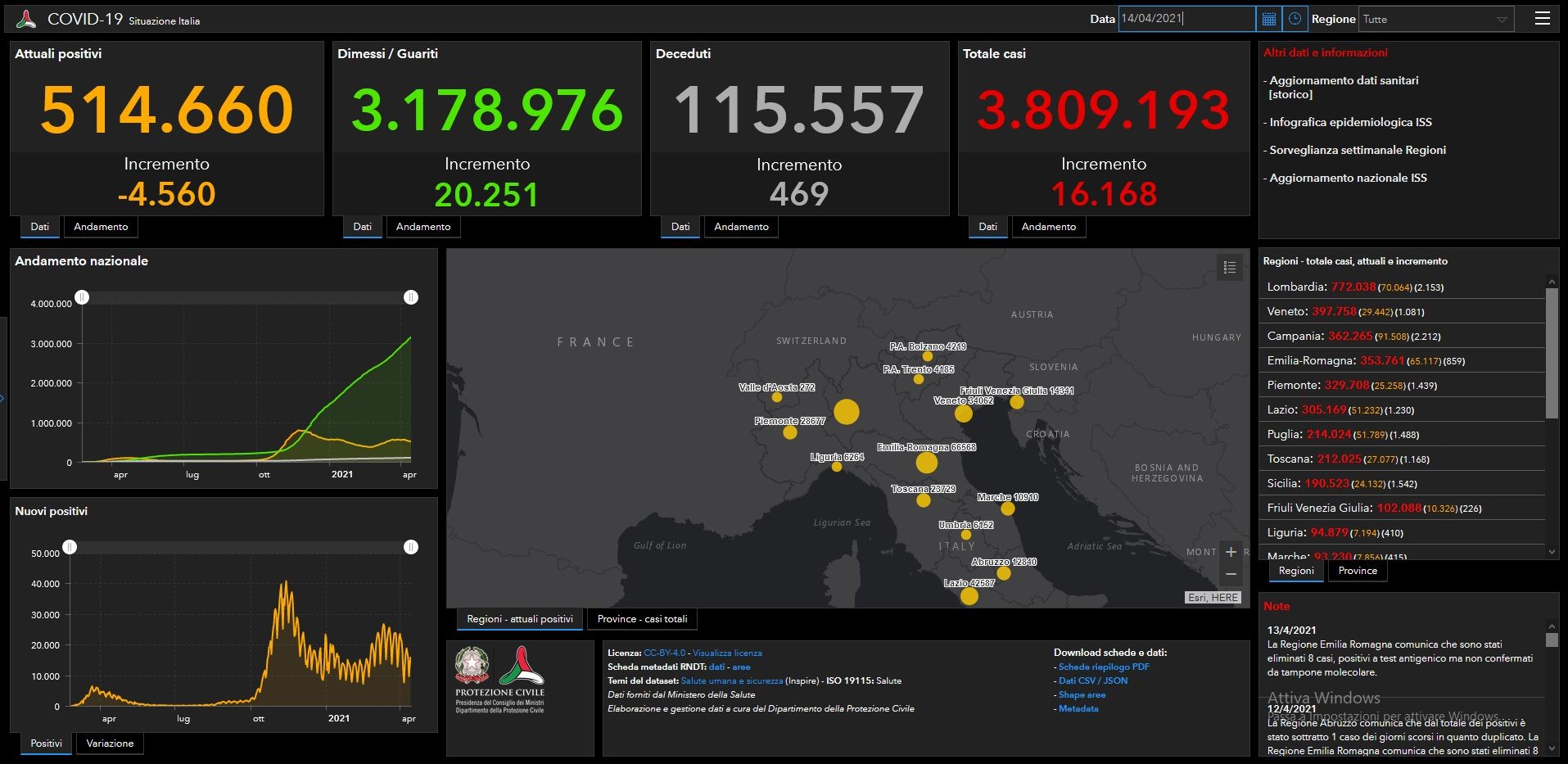
Task: Show Variazione in Nuovi positivi chart
Action: click(x=110, y=744)
